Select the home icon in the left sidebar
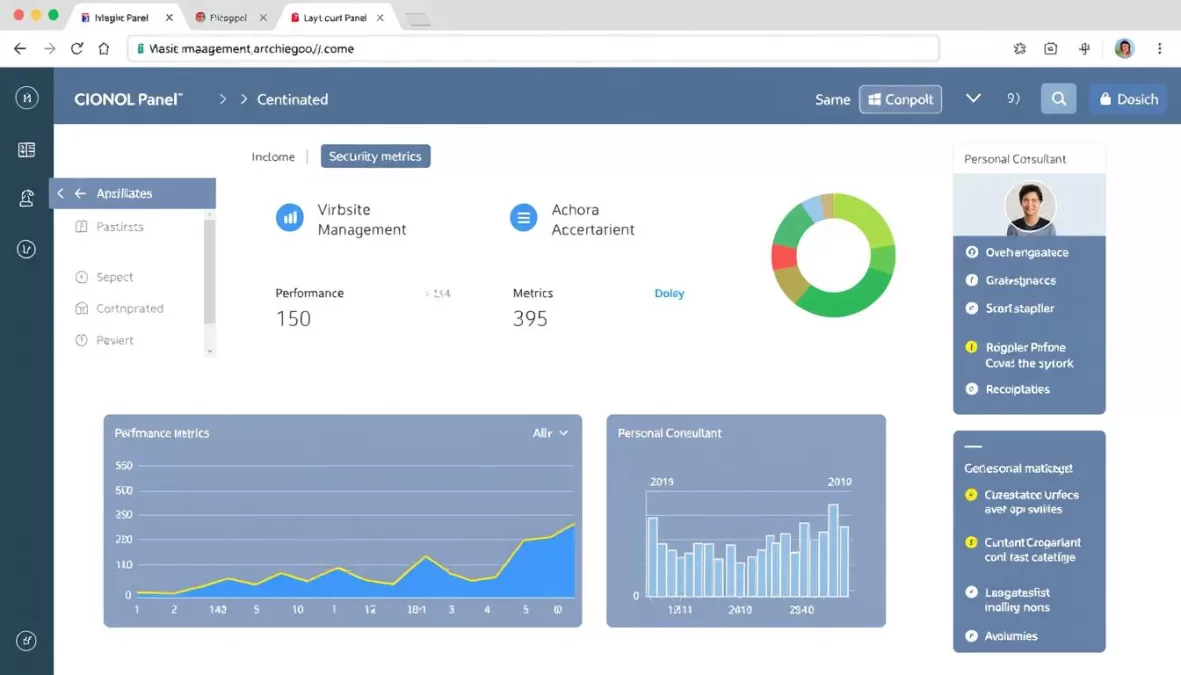This screenshot has width=1181, height=675. 26,98
